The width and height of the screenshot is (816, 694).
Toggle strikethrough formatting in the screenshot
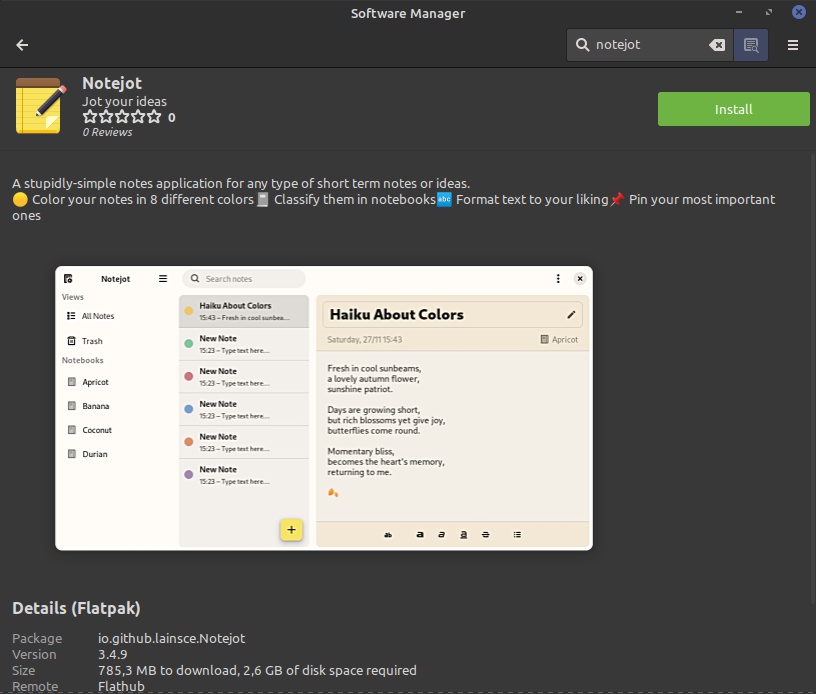486,535
